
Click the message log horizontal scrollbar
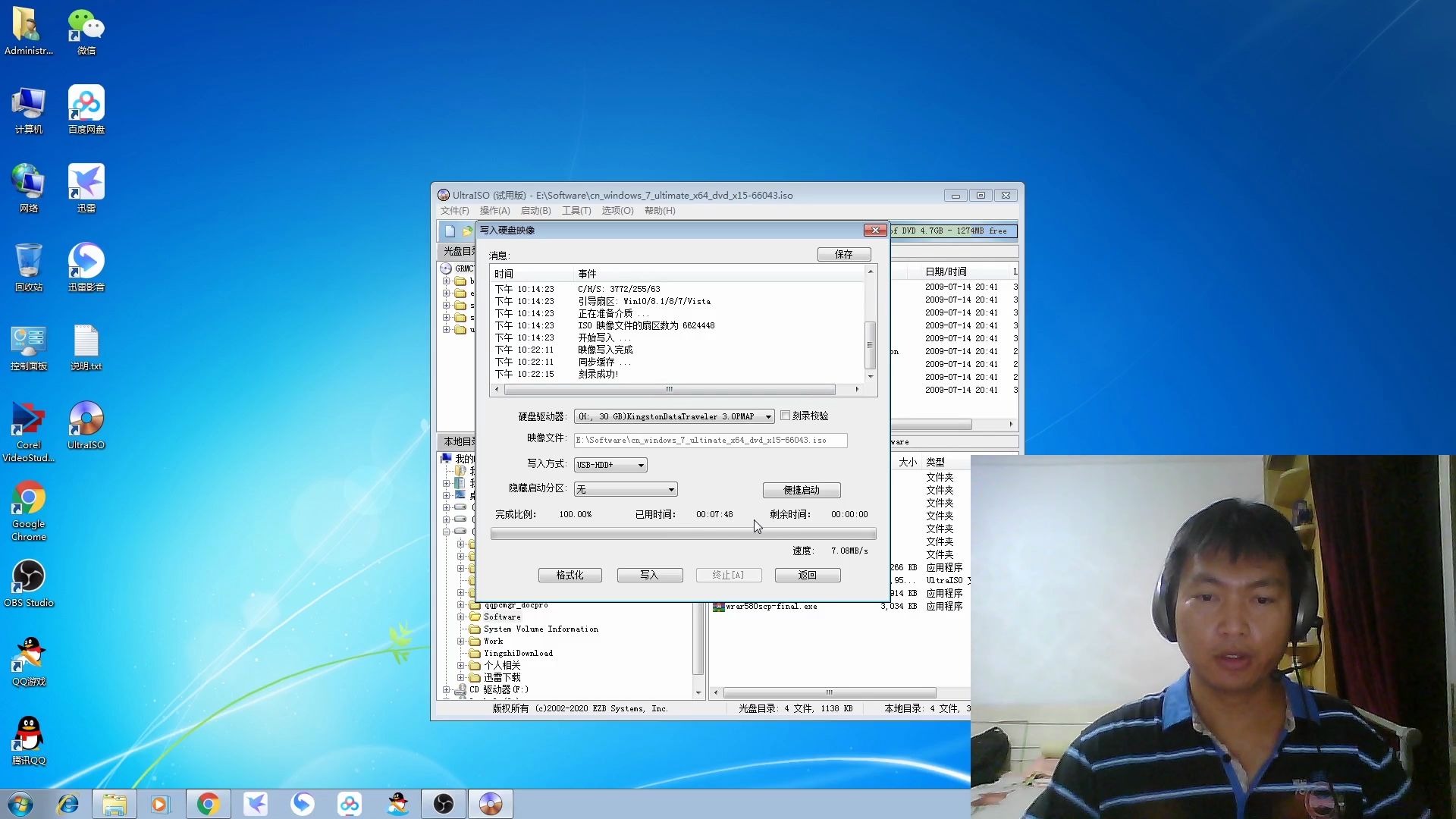pos(670,390)
